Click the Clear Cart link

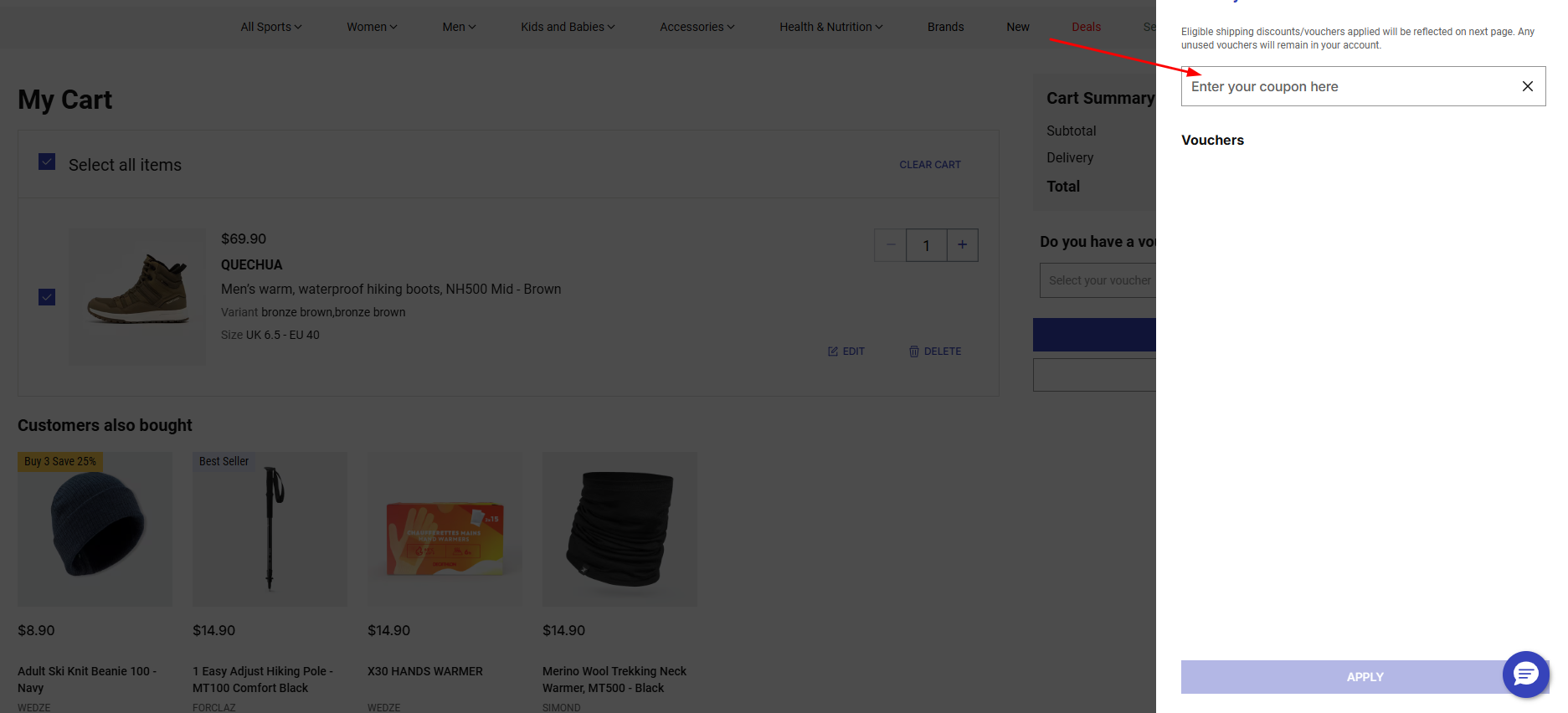click(x=929, y=165)
